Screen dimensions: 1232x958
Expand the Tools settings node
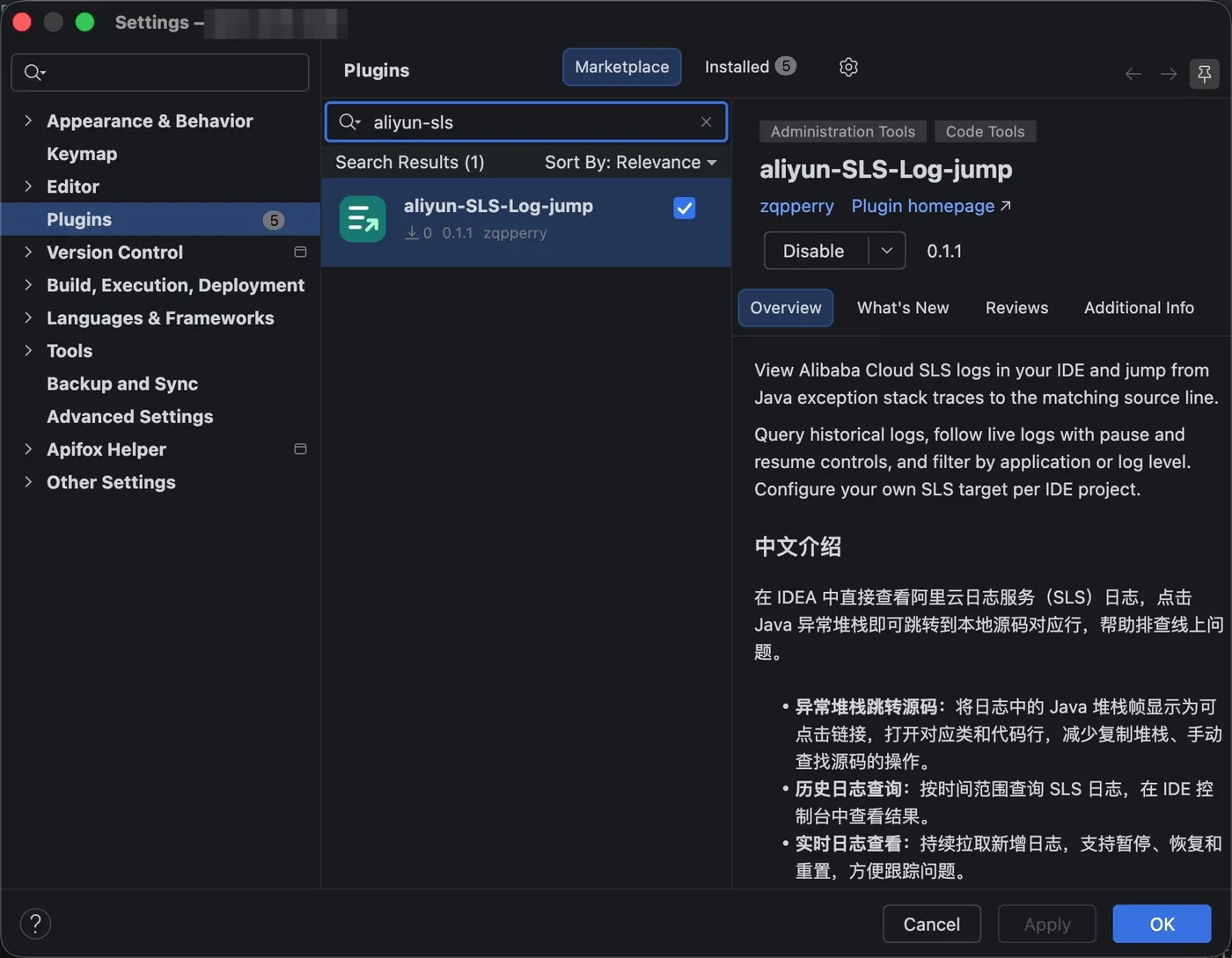tap(28, 351)
